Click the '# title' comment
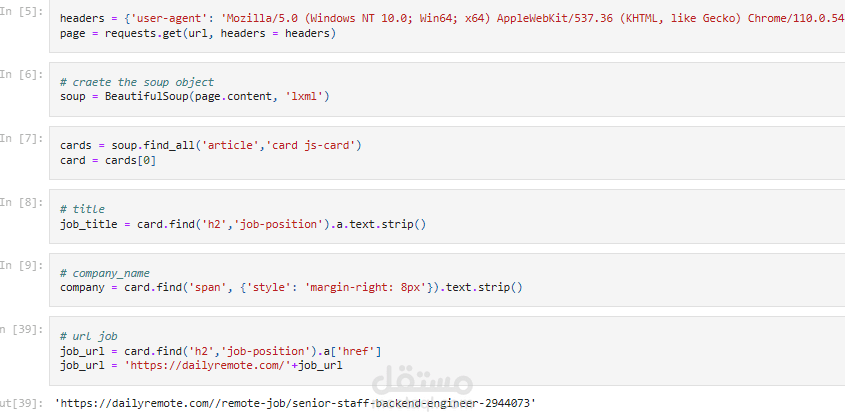The image size is (845, 420). [82, 209]
